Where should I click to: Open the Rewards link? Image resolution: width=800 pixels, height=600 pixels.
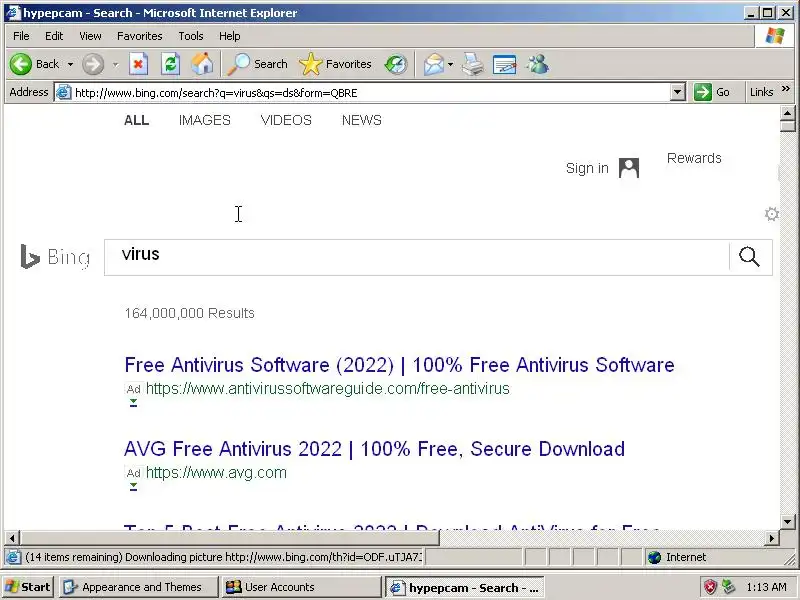click(694, 158)
